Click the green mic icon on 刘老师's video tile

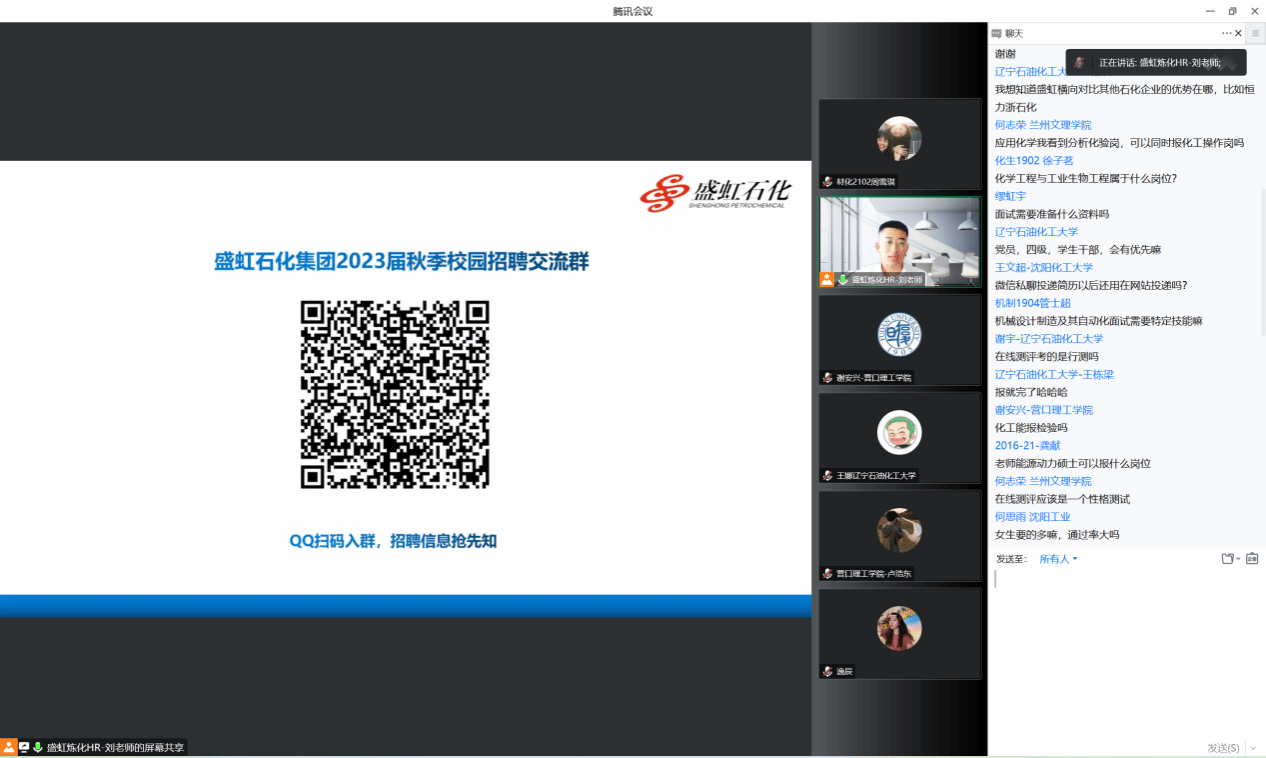(x=843, y=280)
